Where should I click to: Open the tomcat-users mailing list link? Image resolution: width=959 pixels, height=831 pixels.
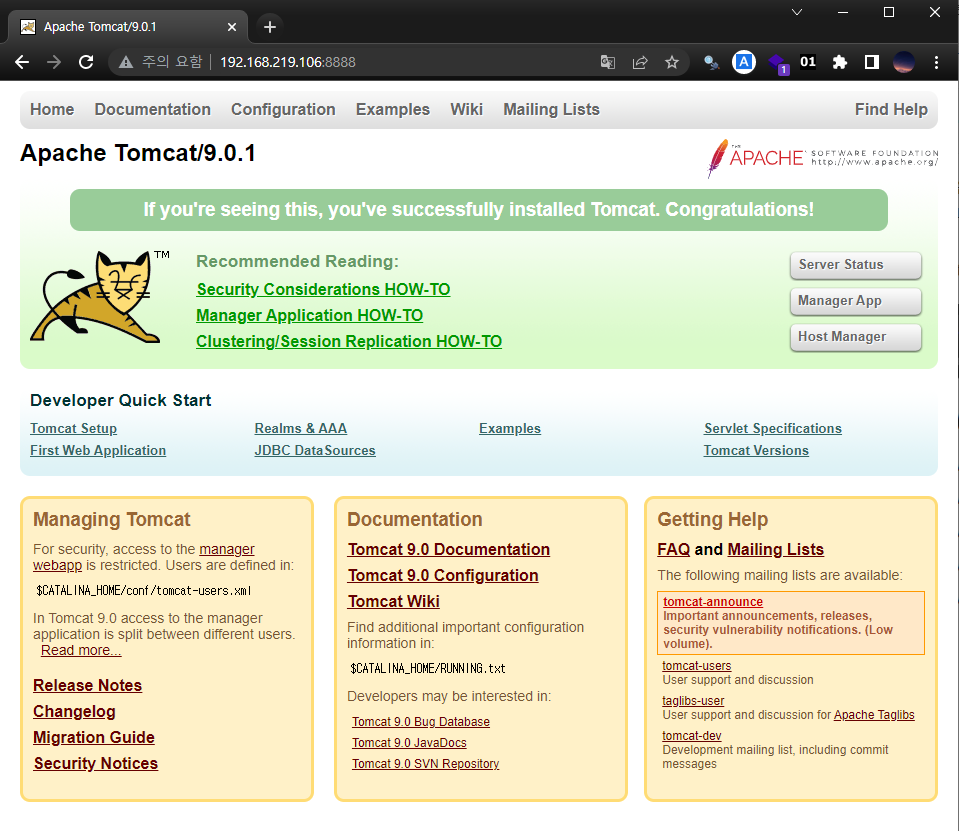click(697, 666)
